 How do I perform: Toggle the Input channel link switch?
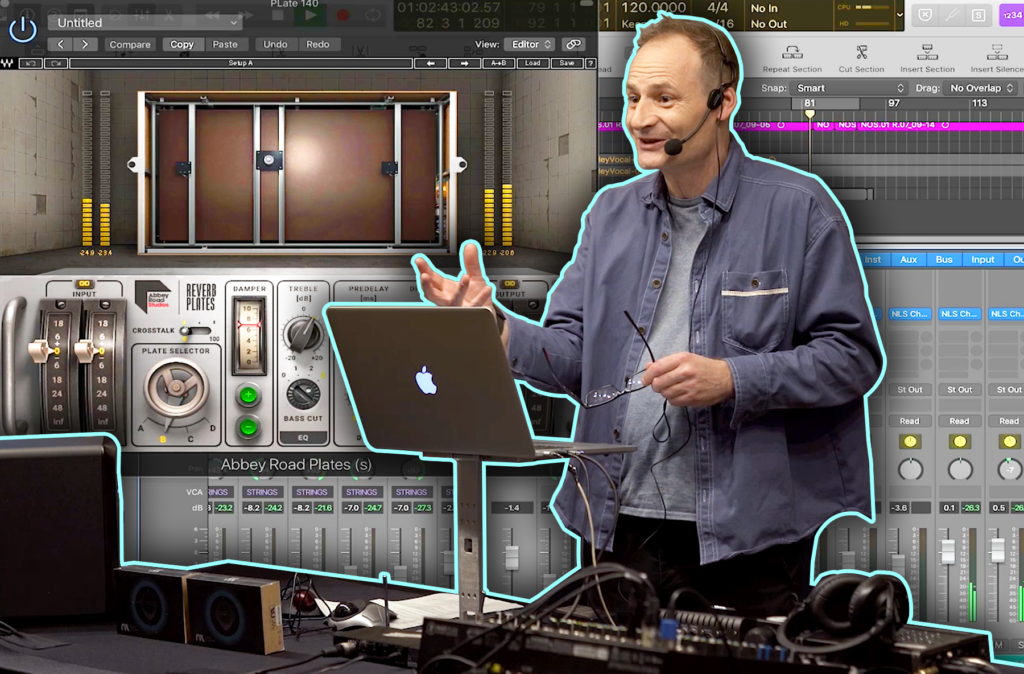84,284
